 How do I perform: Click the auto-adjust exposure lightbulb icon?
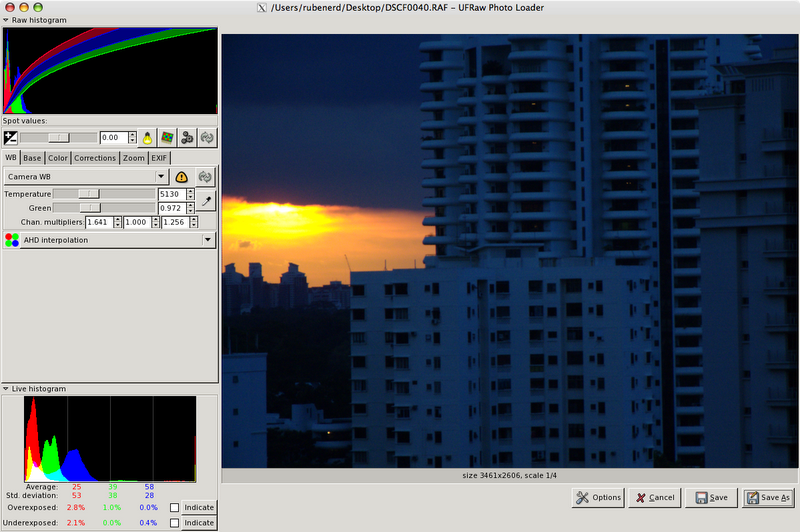pos(146,138)
